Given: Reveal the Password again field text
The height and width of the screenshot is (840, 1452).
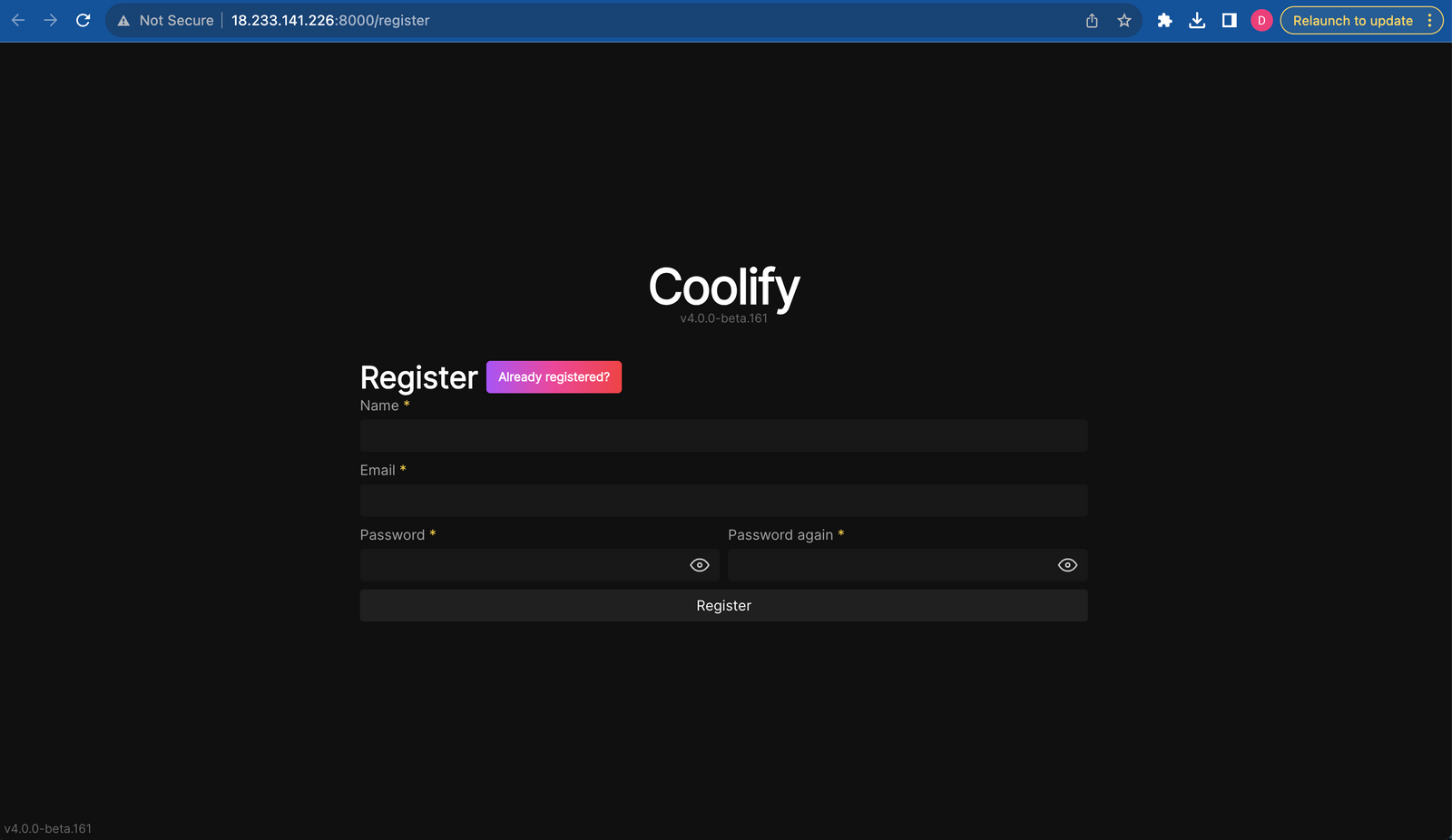Looking at the screenshot, I should click(x=1067, y=565).
